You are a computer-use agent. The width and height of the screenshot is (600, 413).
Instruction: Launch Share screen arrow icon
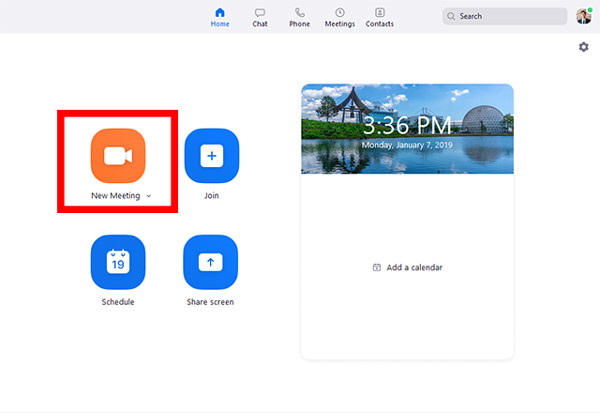click(x=210, y=262)
